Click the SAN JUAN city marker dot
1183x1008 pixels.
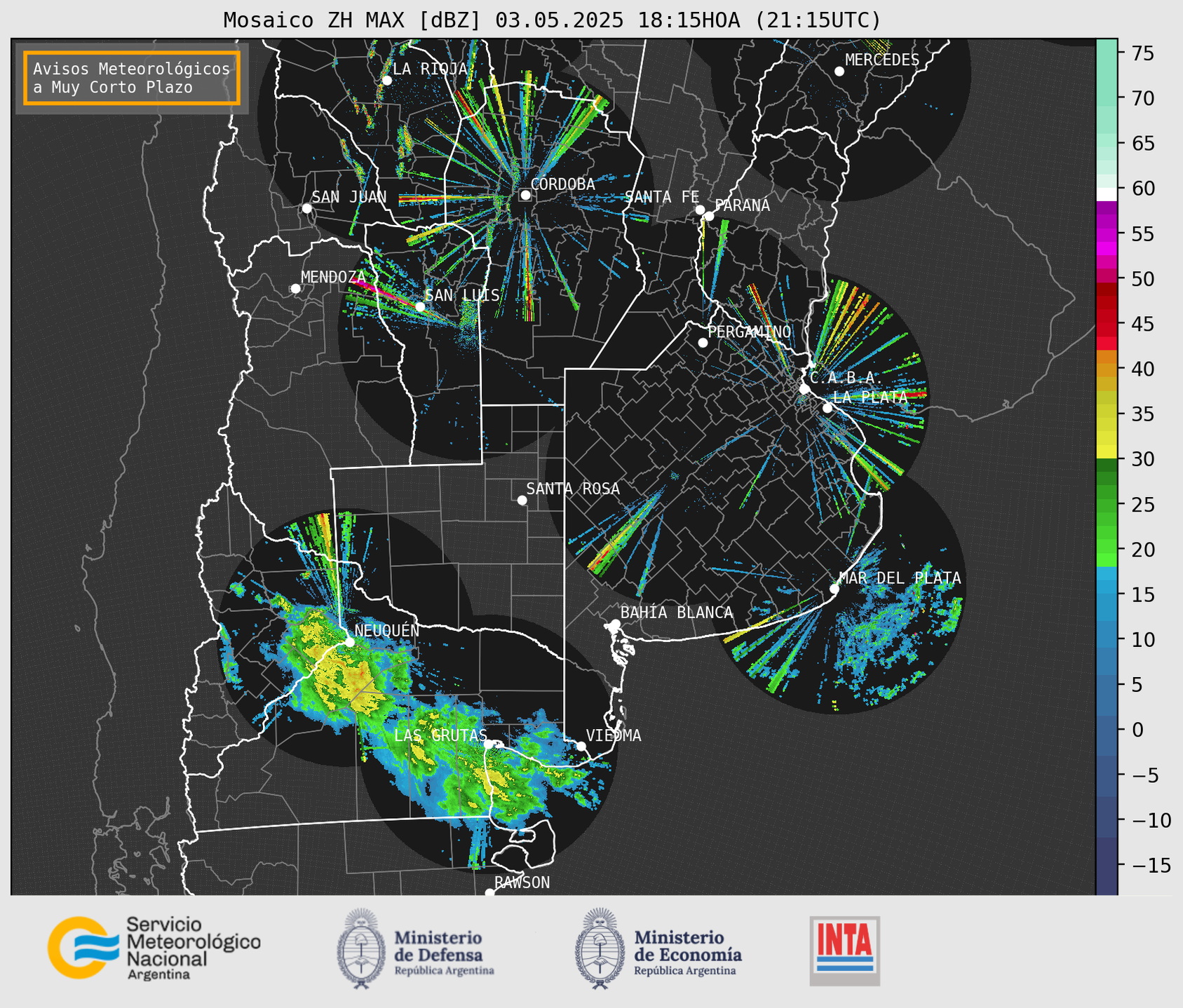306,208
